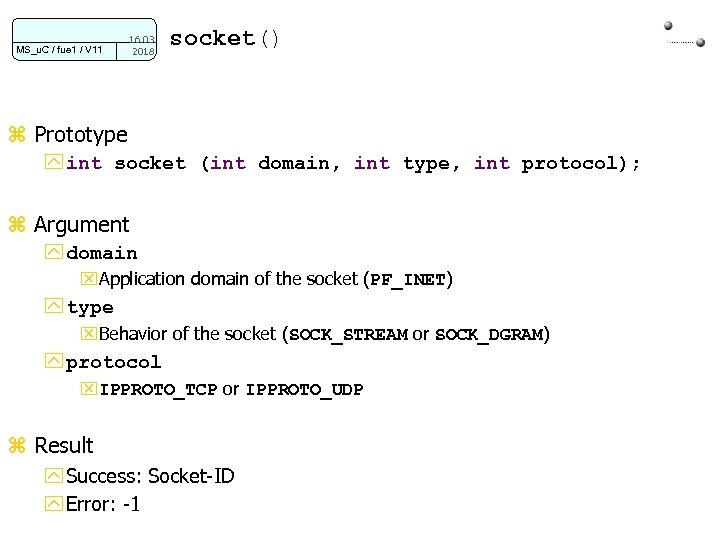Click the square bullet before the type argument
720x540 pixels.
pyautogui.click(x=54, y=308)
